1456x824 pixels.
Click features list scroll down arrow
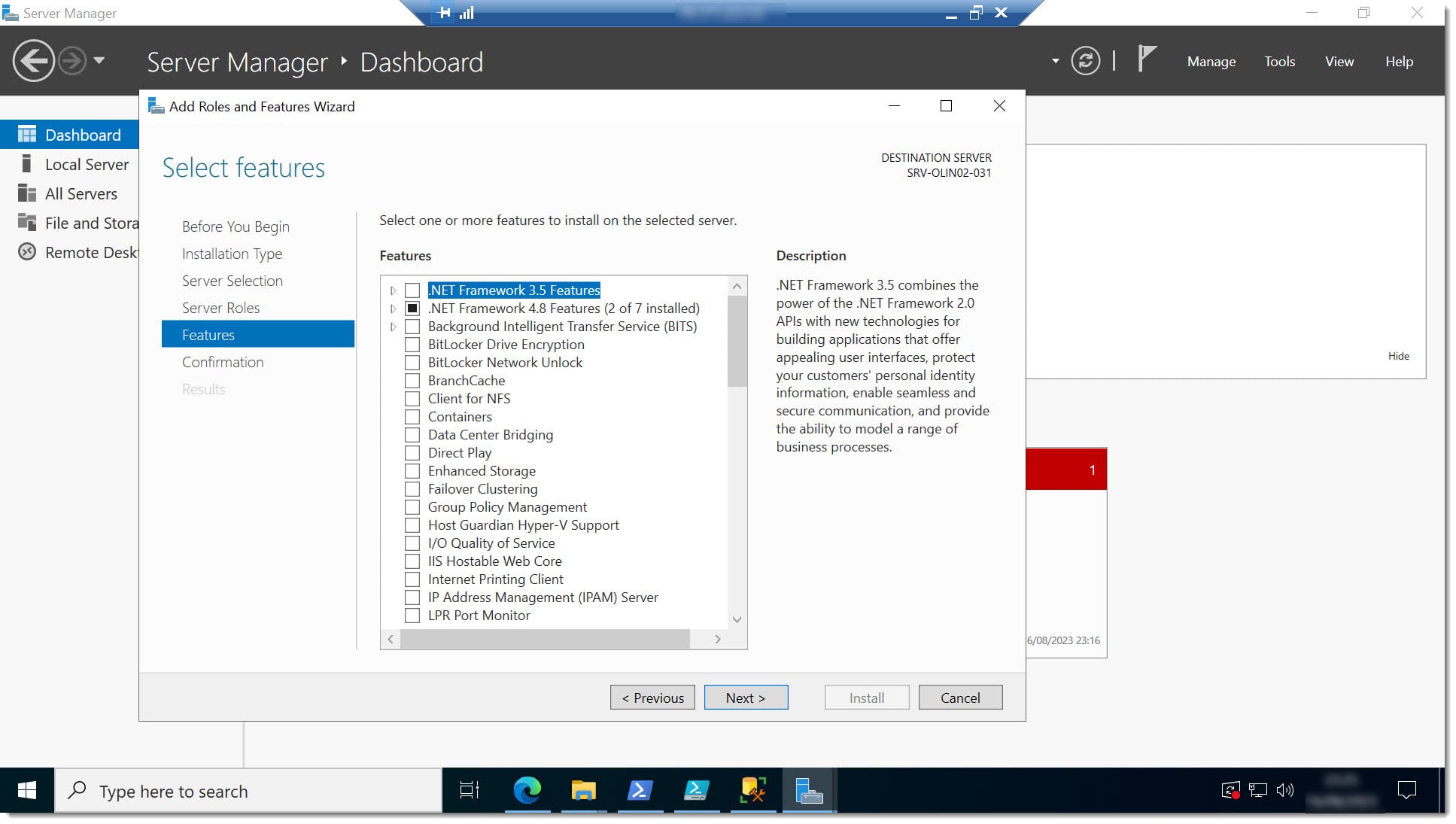click(737, 620)
